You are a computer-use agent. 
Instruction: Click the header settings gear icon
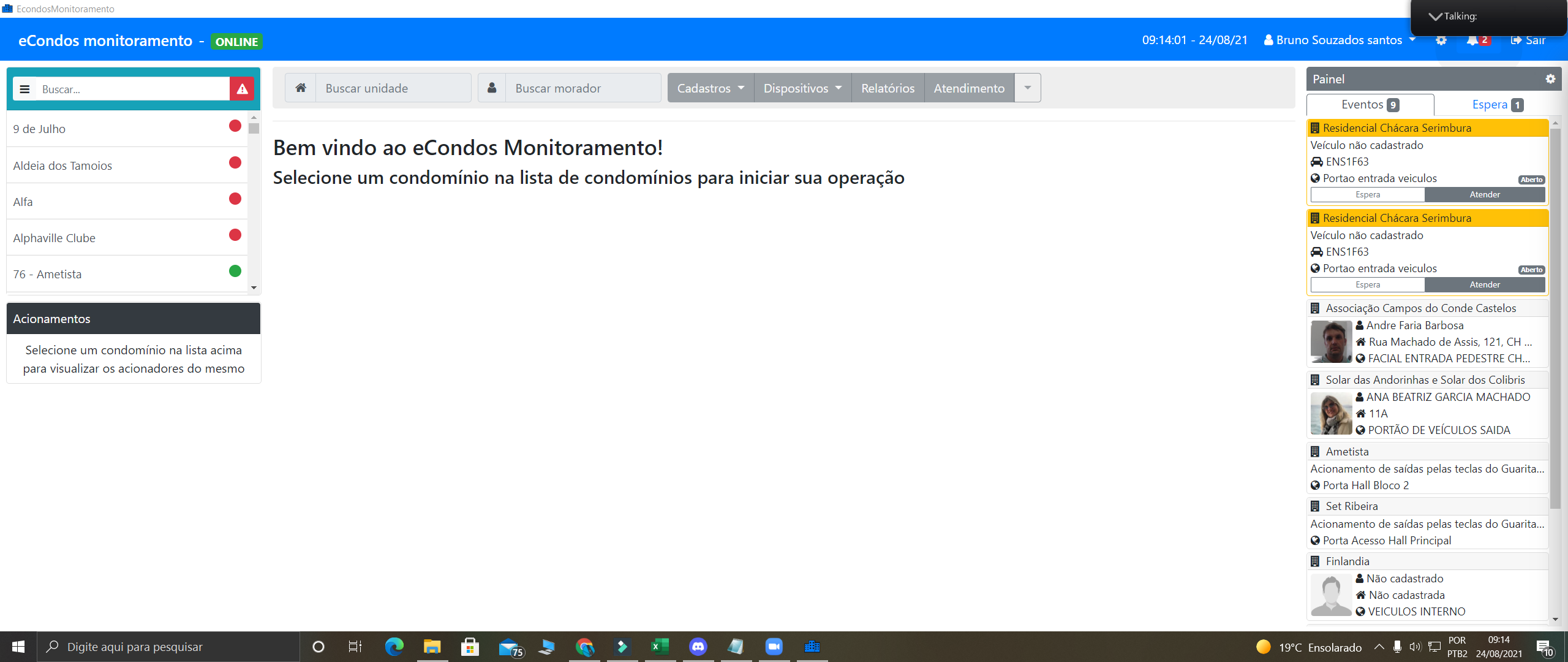1441,40
